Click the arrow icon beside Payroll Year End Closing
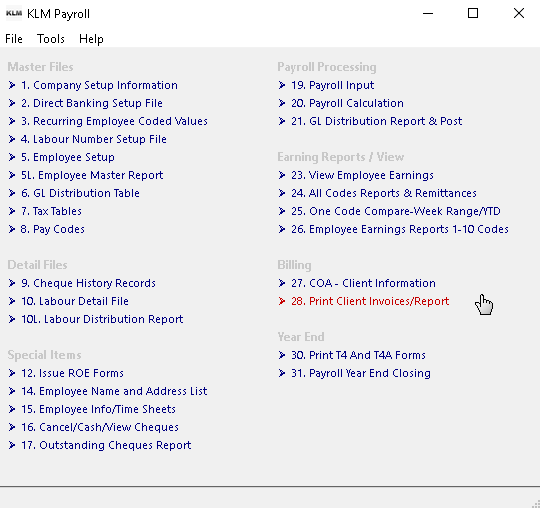Image resolution: width=540 pixels, height=508 pixels. click(282, 373)
